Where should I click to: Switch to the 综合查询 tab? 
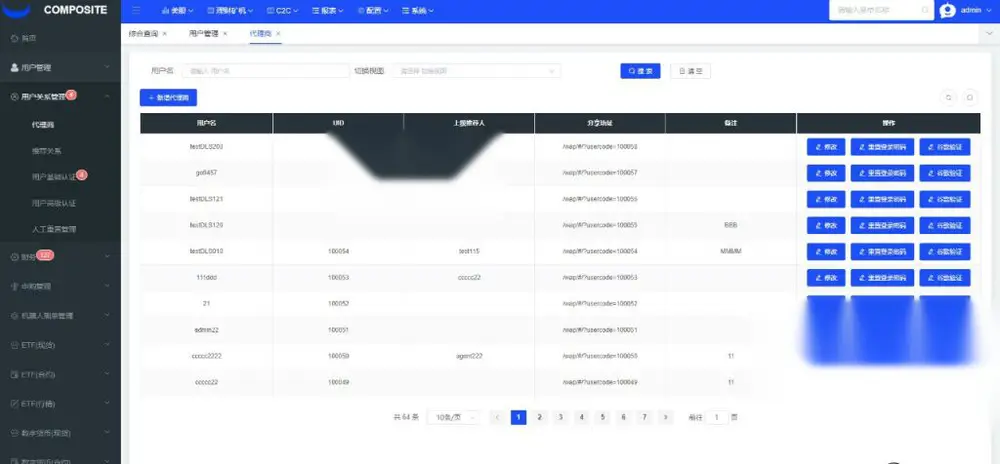tap(143, 34)
